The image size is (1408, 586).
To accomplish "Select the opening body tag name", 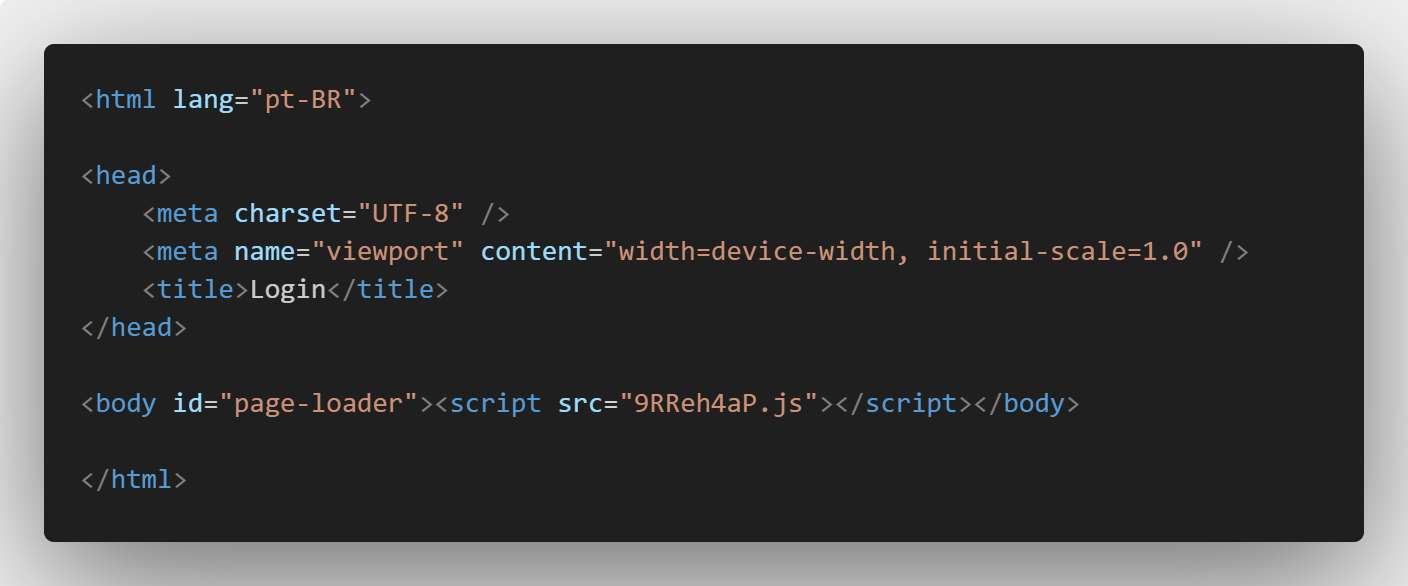I will (126, 404).
